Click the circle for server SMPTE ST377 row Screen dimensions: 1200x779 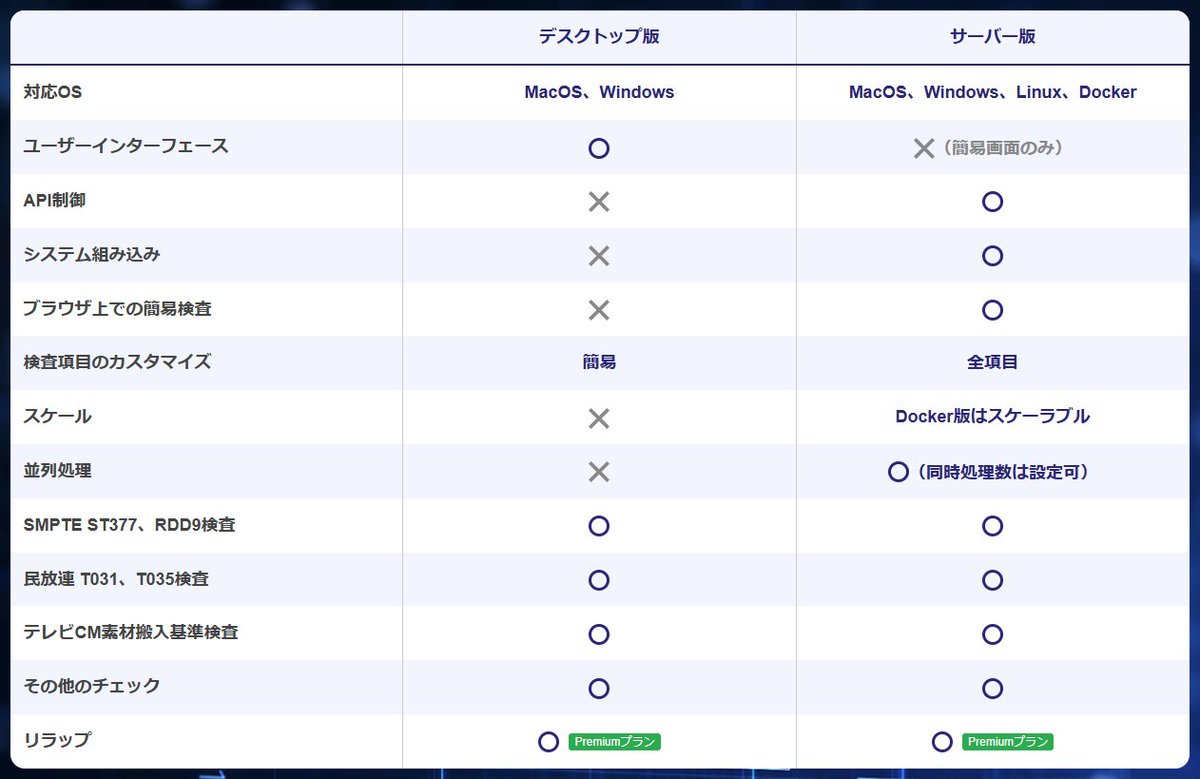992,526
